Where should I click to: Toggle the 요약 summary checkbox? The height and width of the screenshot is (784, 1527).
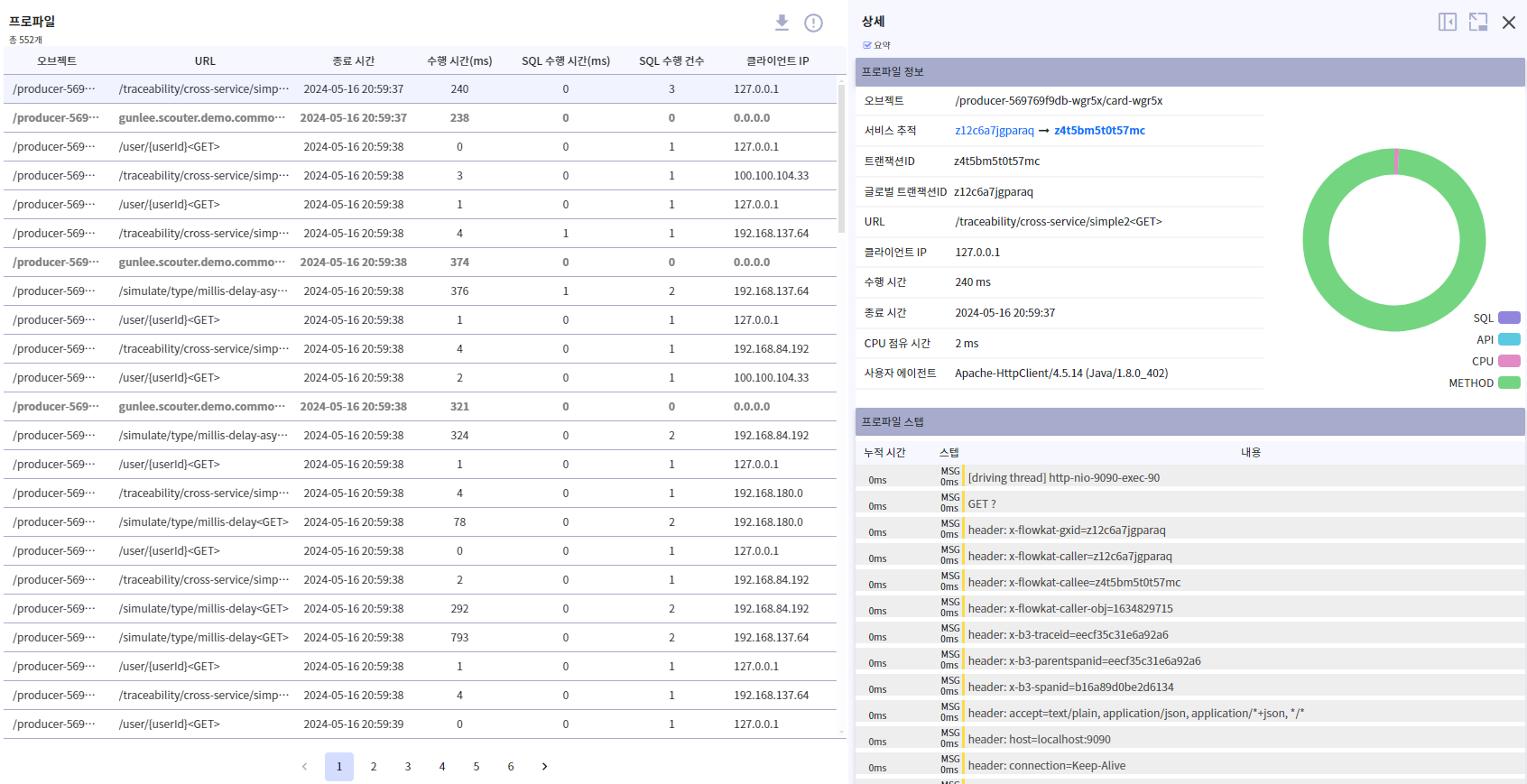pos(867,45)
